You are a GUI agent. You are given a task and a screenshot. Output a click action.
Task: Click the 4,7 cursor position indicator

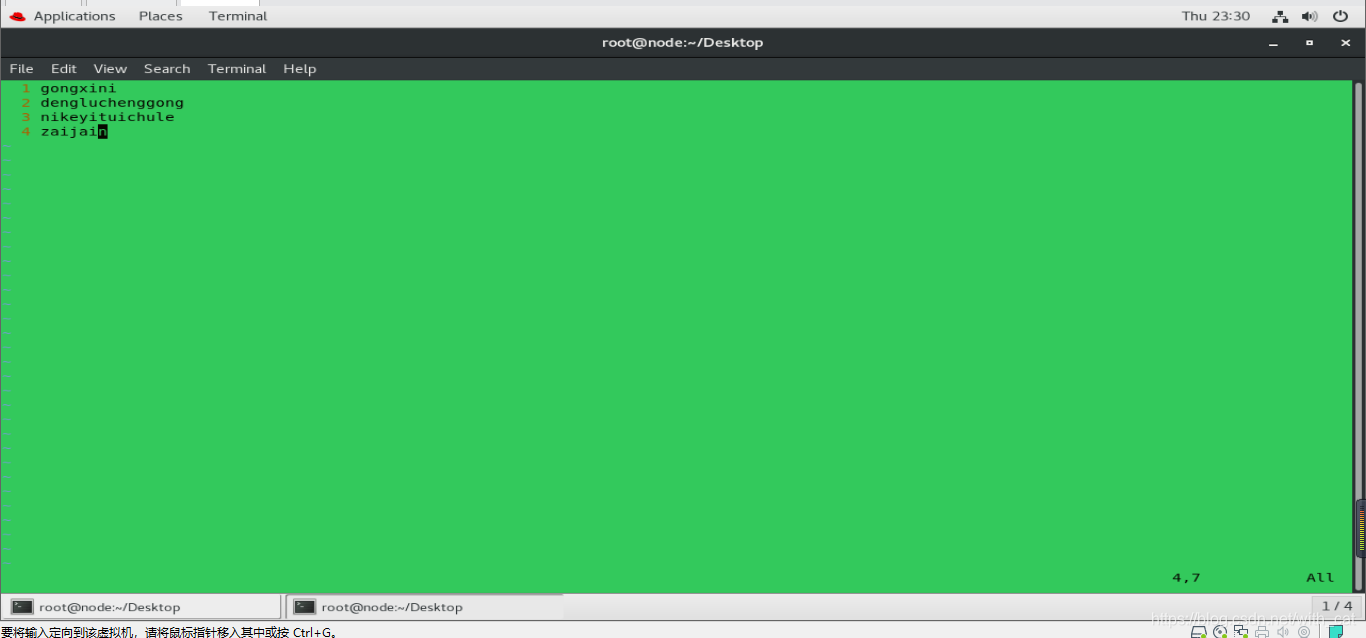[x=1186, y=578]
